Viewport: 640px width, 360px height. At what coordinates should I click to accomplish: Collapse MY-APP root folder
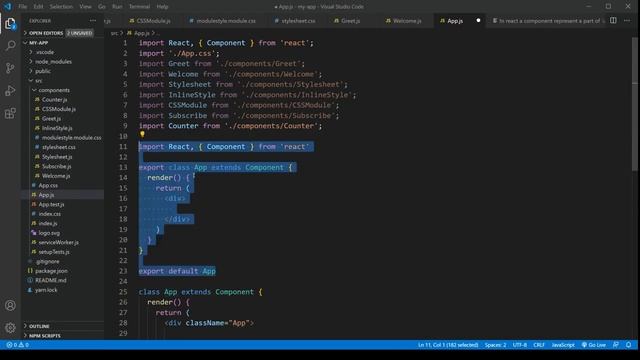click(62, 42)
